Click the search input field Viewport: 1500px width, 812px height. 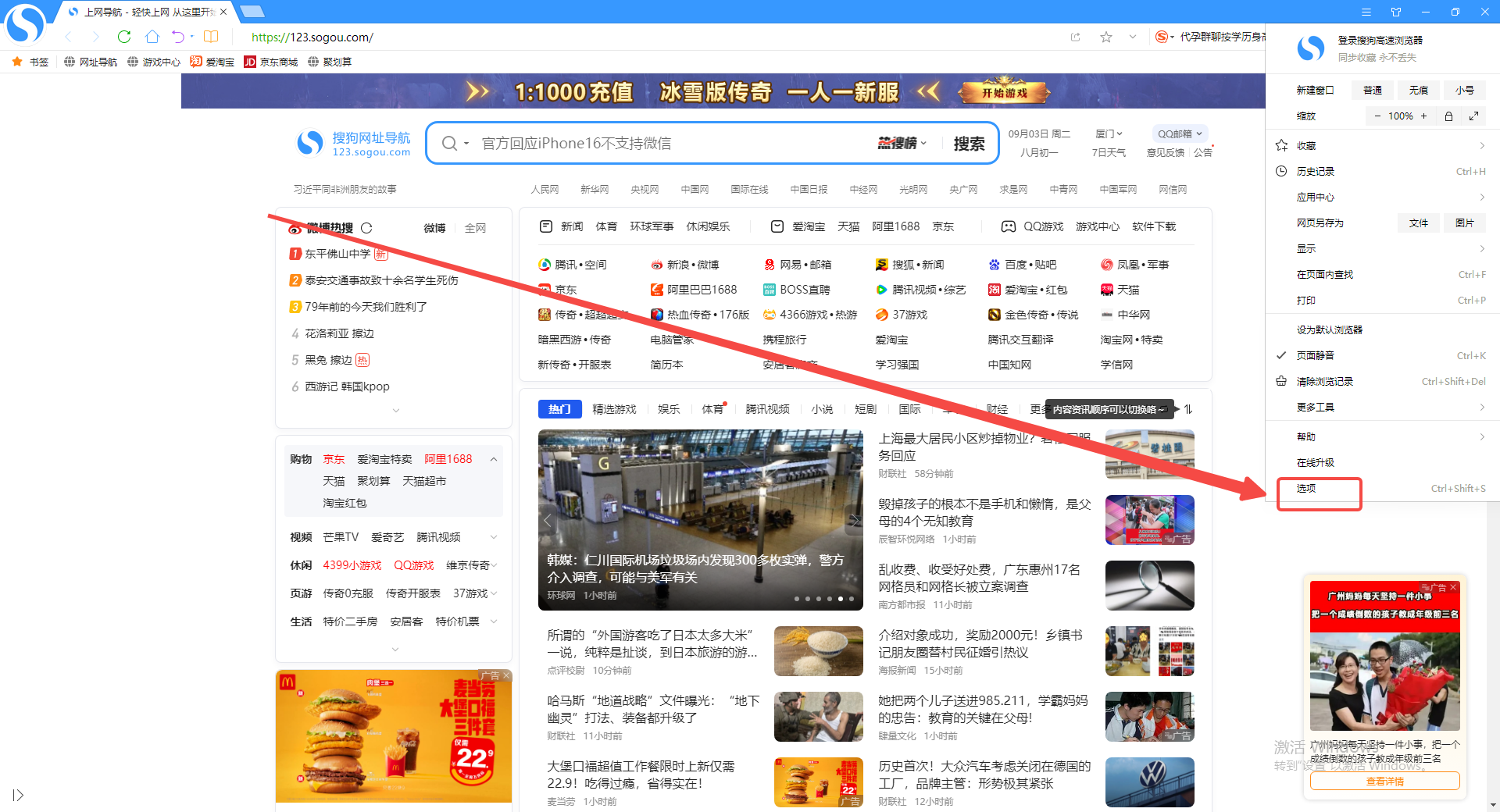click(672, 143)
